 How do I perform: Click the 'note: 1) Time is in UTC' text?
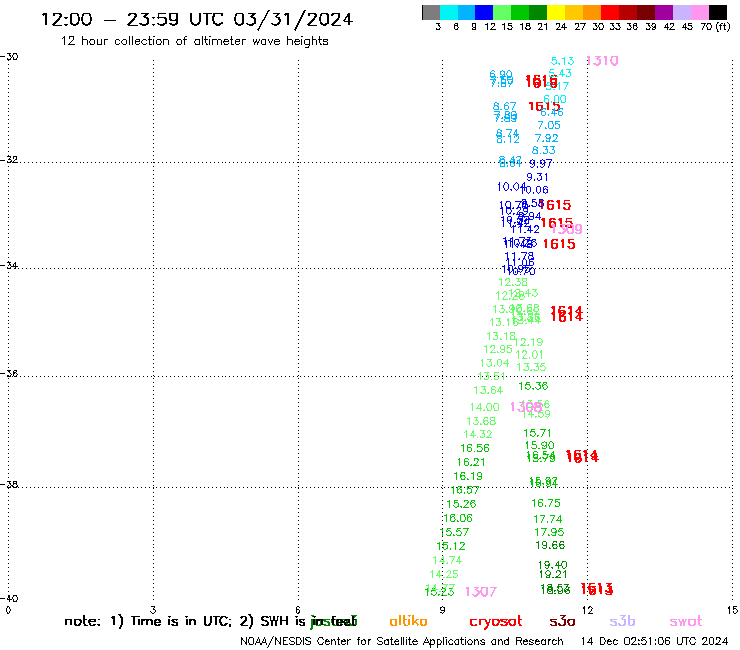(148, 621)
